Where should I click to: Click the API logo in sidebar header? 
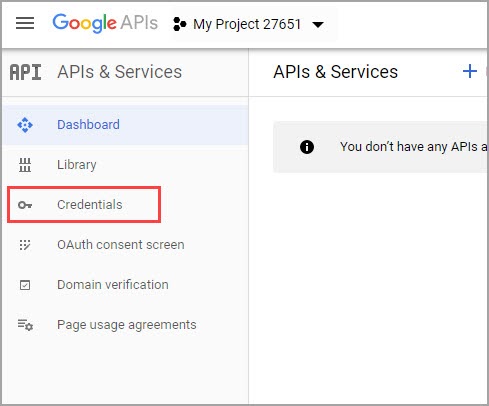[25, 72]
